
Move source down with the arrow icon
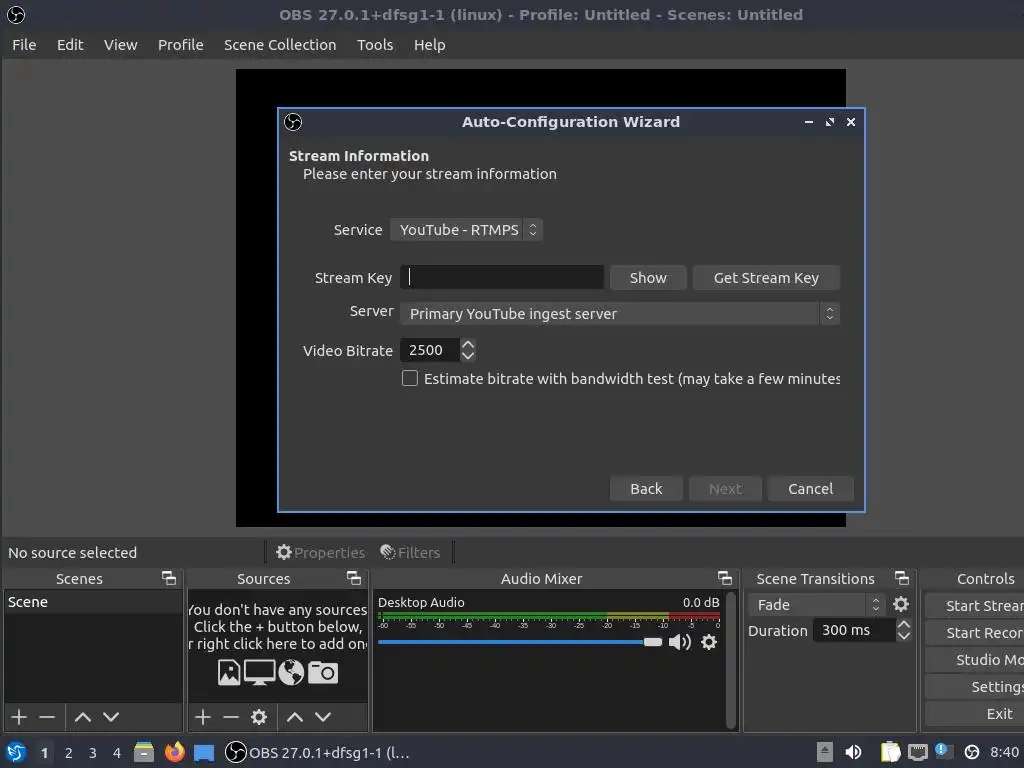click(323, 717)
